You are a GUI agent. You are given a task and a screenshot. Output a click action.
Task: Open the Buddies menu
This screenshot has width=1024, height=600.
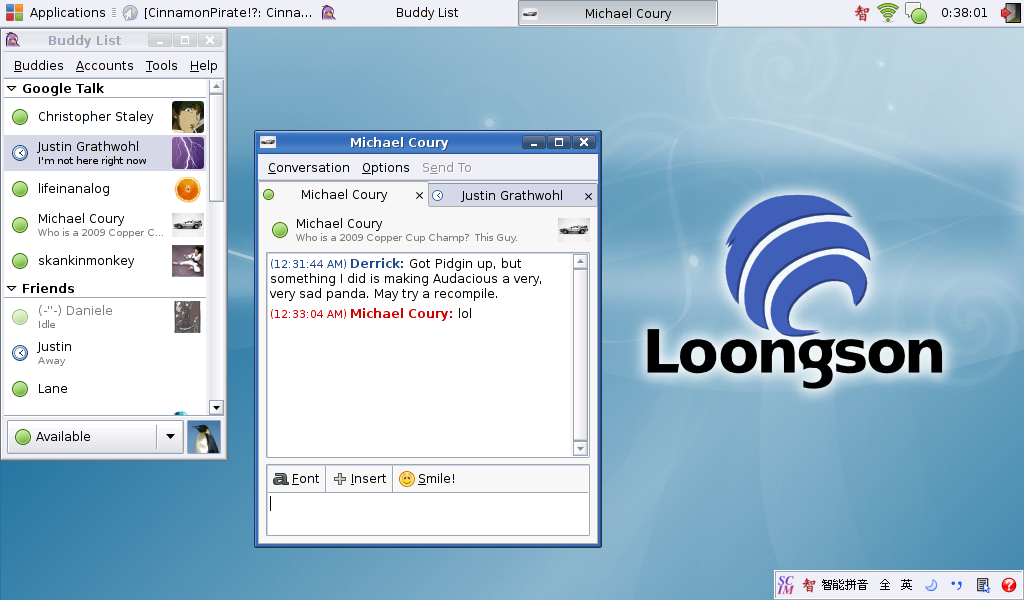pyautogui.click(x=39, y=65)
